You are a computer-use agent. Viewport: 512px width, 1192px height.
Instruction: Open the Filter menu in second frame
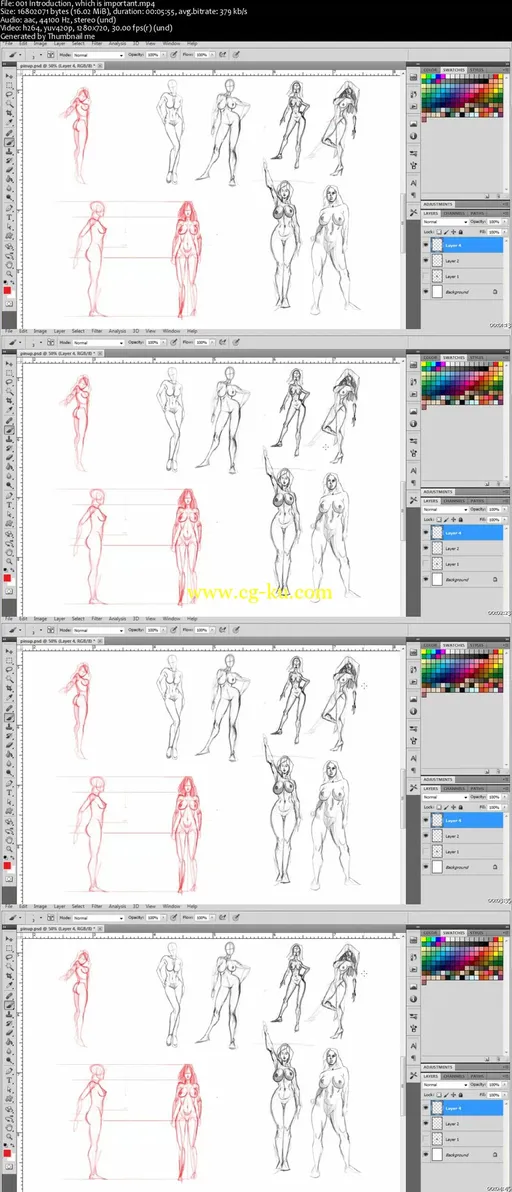[x=97, y=331]
